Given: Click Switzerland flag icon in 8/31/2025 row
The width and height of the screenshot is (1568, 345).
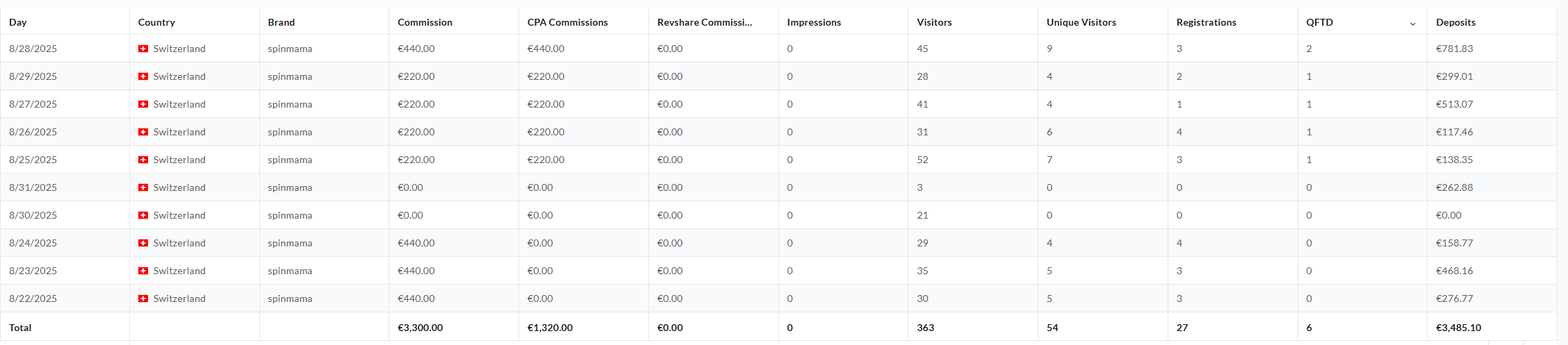Looking at the screenshot, I should click(143, 187).
